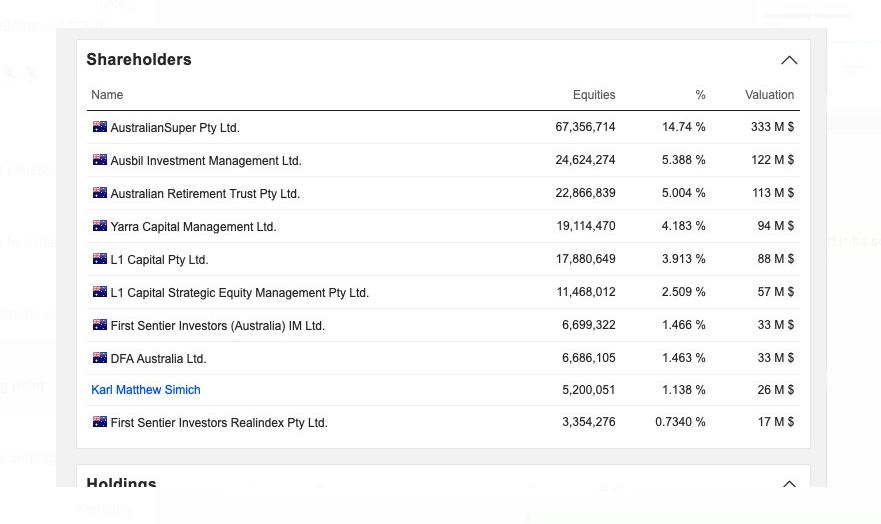Click First Sentier Investors (Australia) flag icon

click(100, 325)
